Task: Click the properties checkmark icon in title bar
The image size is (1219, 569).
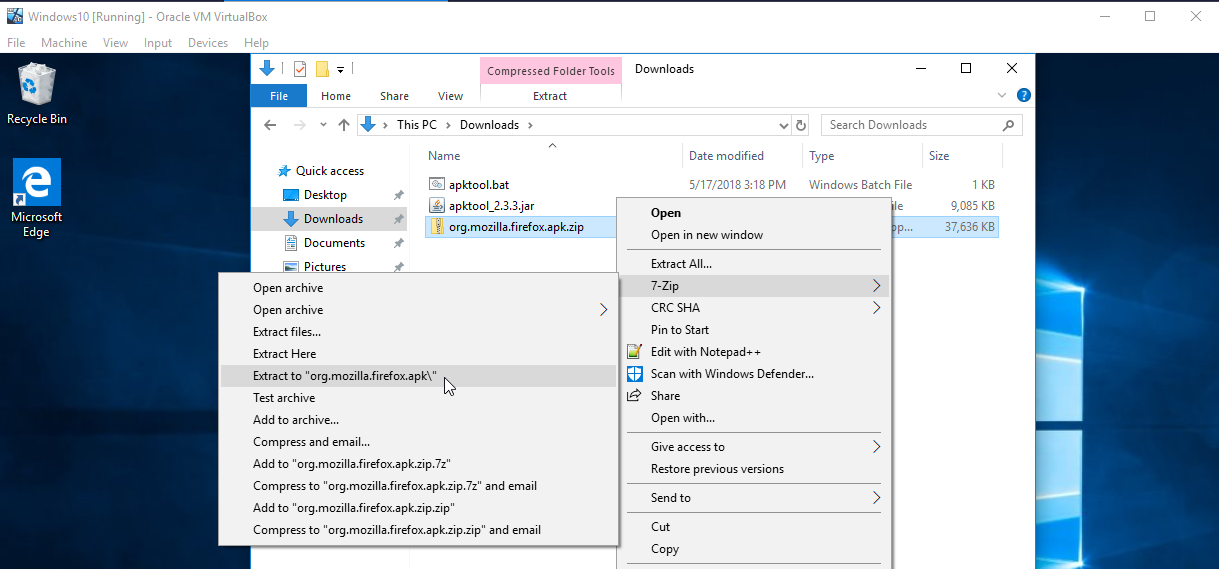Action: (x=299, y=69)
